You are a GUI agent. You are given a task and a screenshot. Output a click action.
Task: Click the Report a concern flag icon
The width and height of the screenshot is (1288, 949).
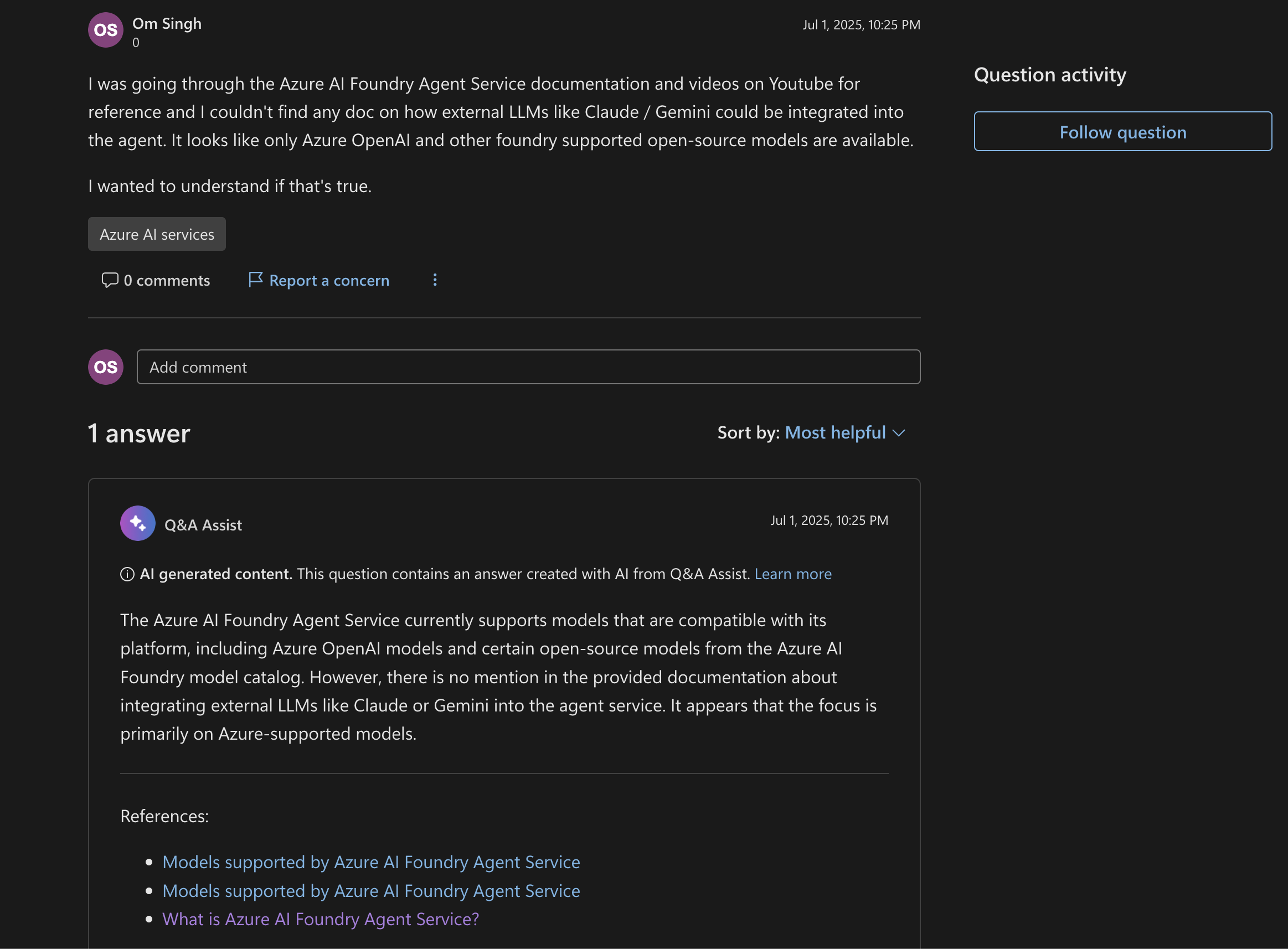[x=256, y=280]
